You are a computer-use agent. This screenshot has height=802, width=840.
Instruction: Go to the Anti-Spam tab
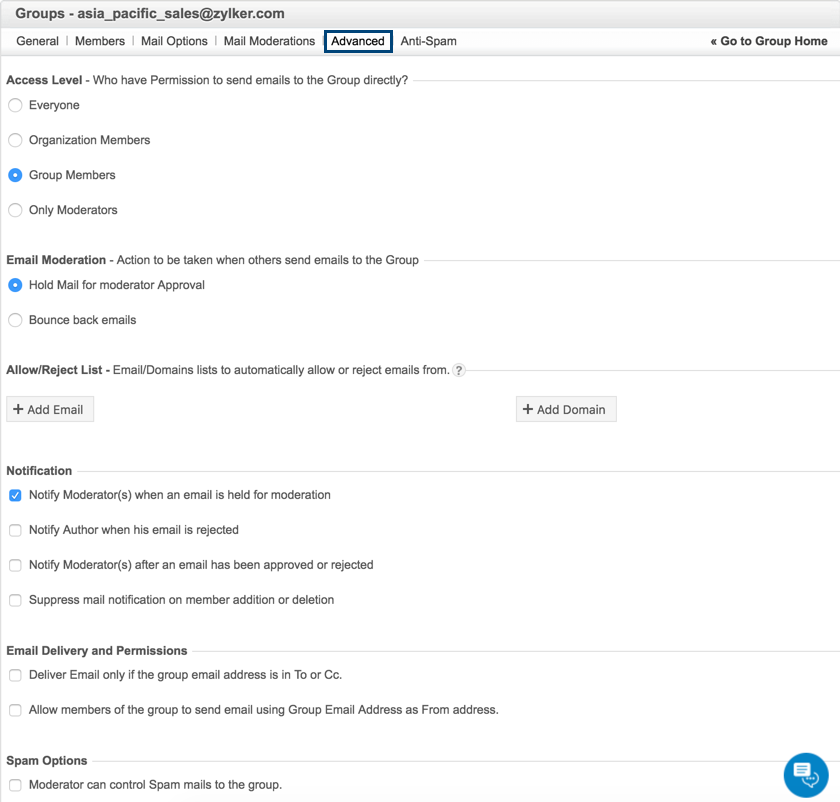coord(429,41)
